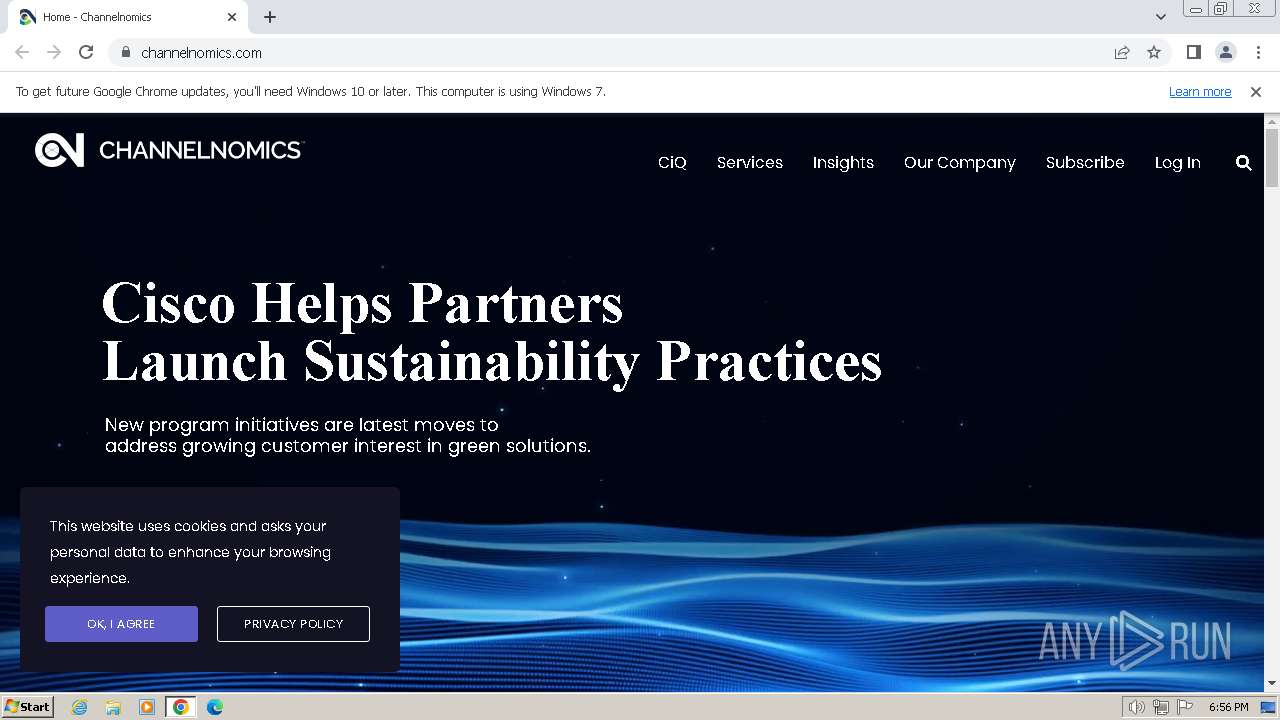This screenshot has width=1280, height=720.
Task: Open the Windows Start button
Action: point(27,707)
